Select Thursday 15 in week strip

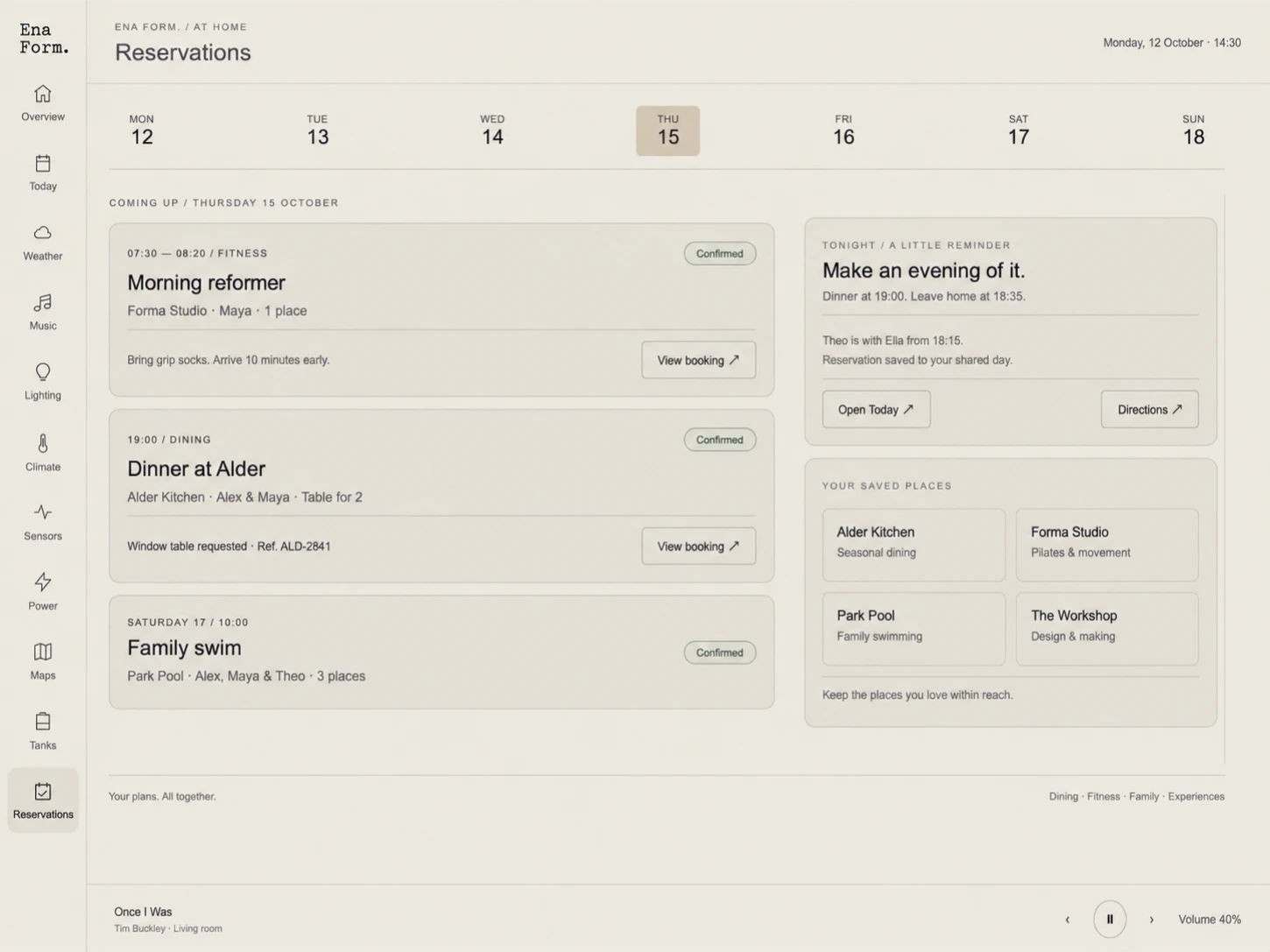coord(667,130)
